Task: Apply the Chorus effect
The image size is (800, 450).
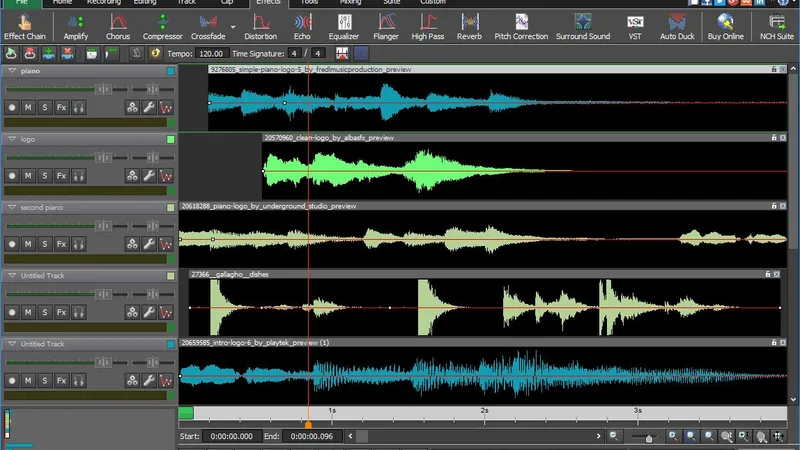Action: pyautogui.click(x=118, y=25)
